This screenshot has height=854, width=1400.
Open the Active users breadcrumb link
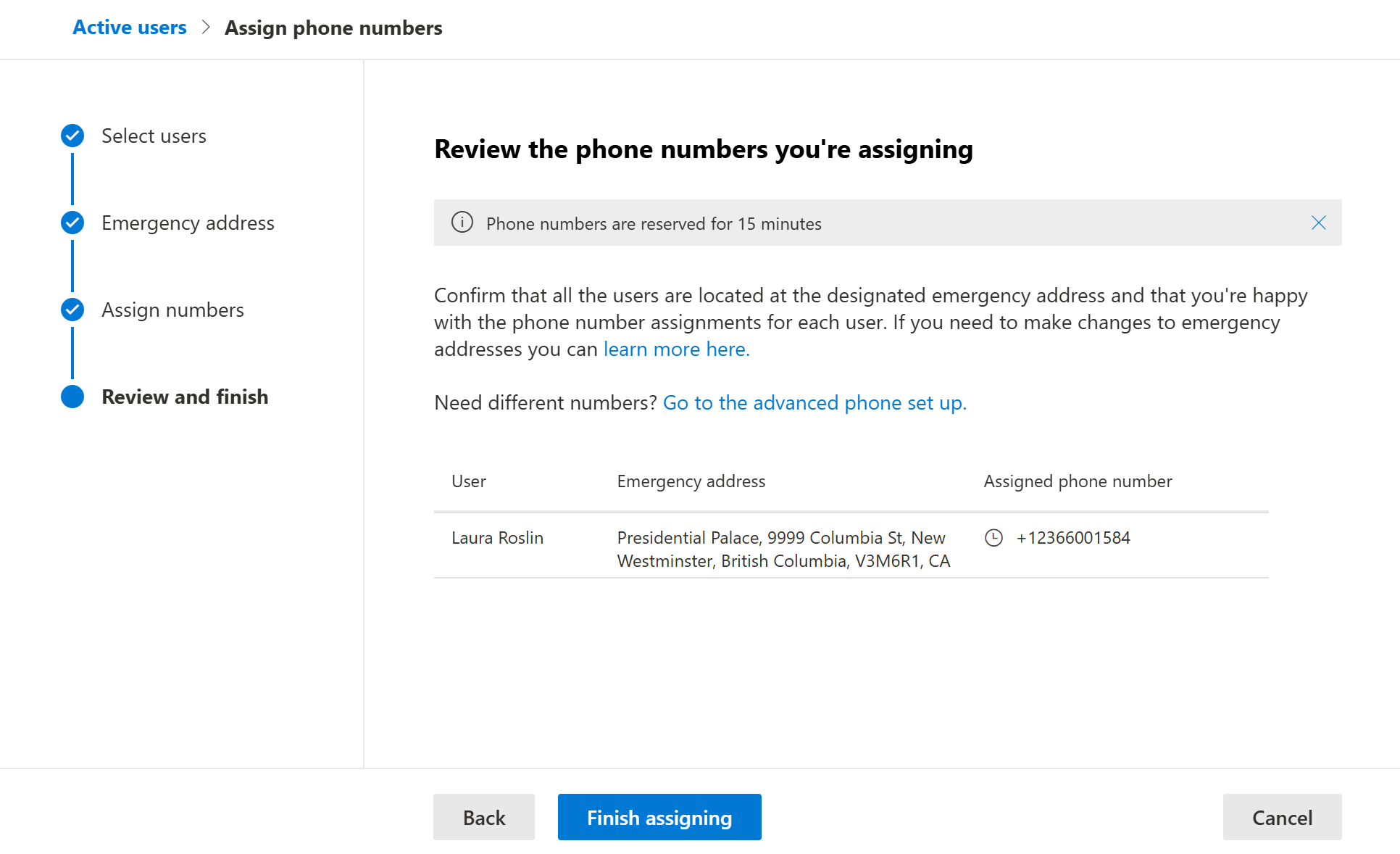(130, 28)
